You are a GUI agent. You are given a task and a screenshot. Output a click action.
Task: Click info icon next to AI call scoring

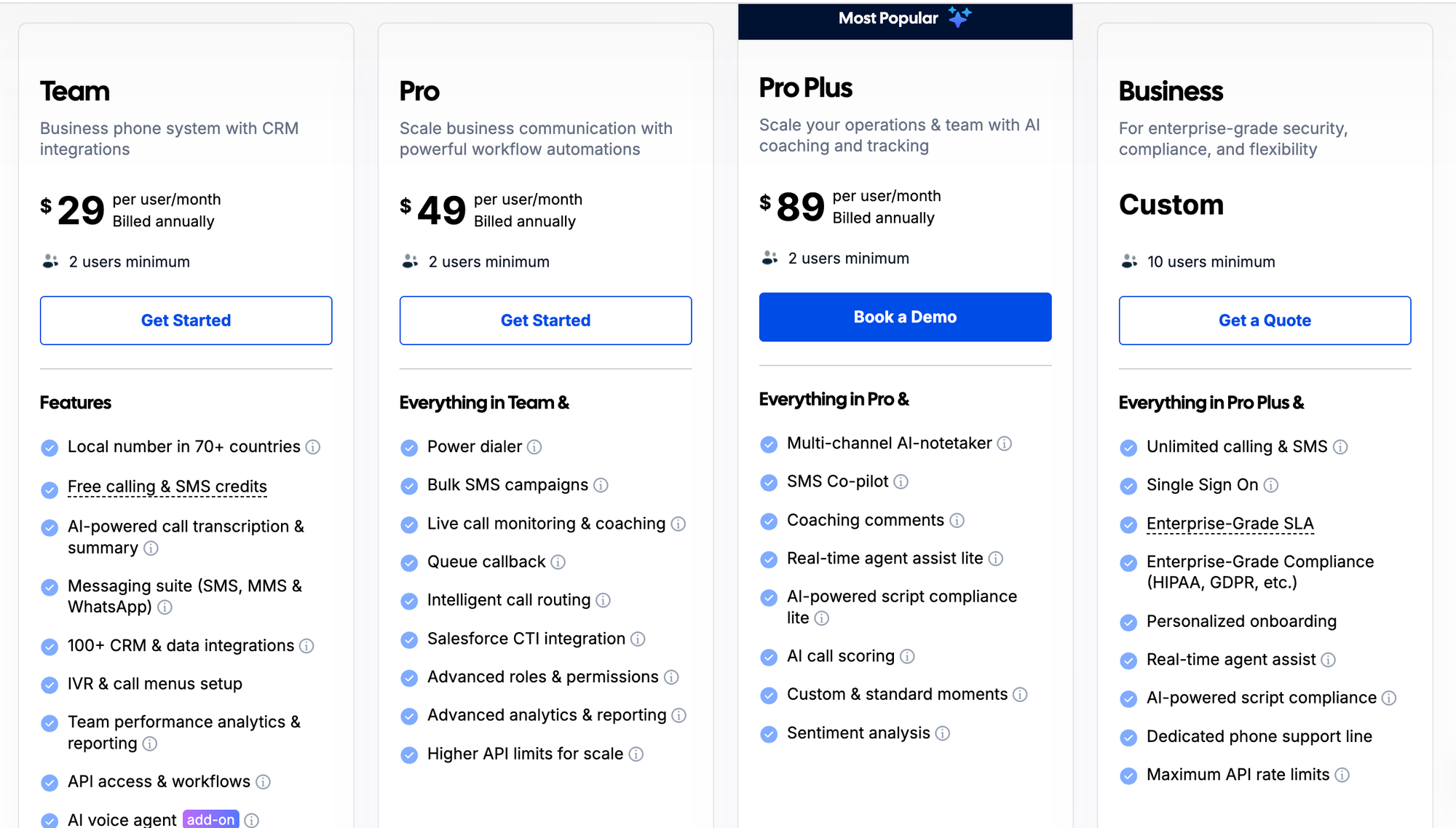click(907, 657)
